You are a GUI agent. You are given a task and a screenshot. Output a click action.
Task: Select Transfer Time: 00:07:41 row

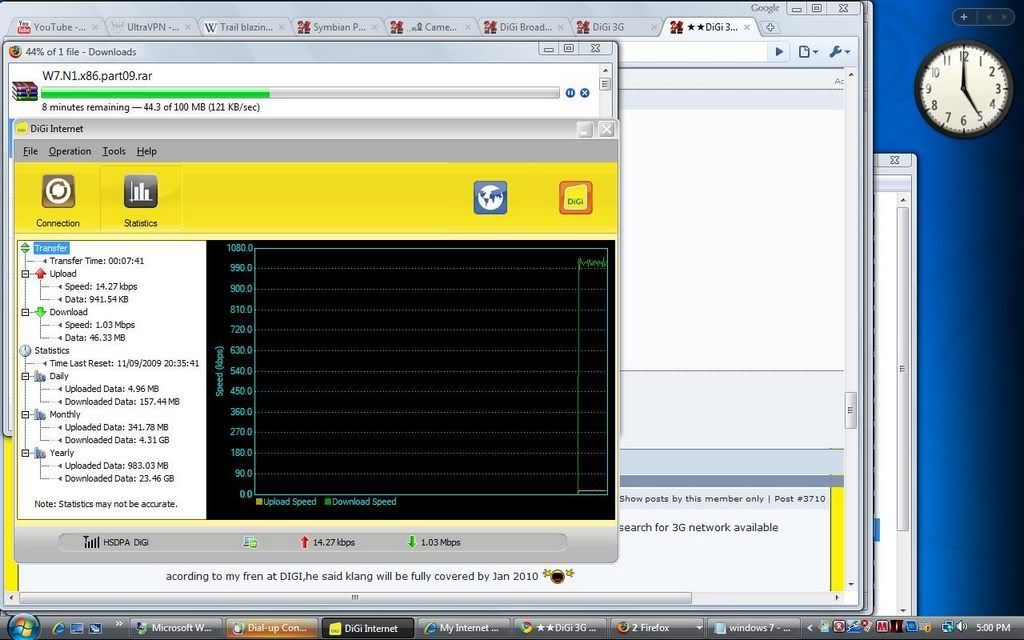click(97, 261)
